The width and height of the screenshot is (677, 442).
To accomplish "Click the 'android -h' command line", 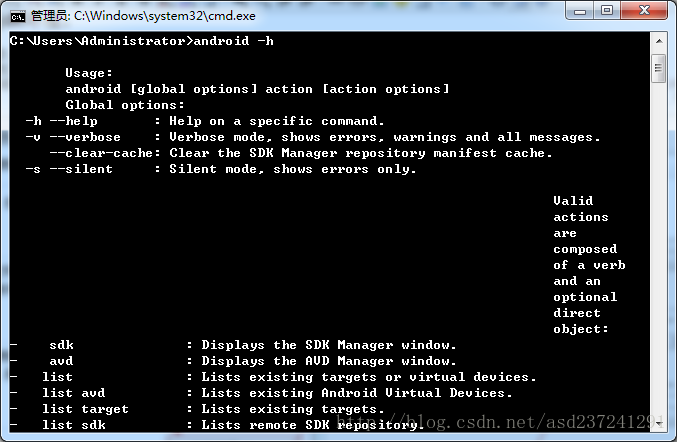I will [142, 41].
